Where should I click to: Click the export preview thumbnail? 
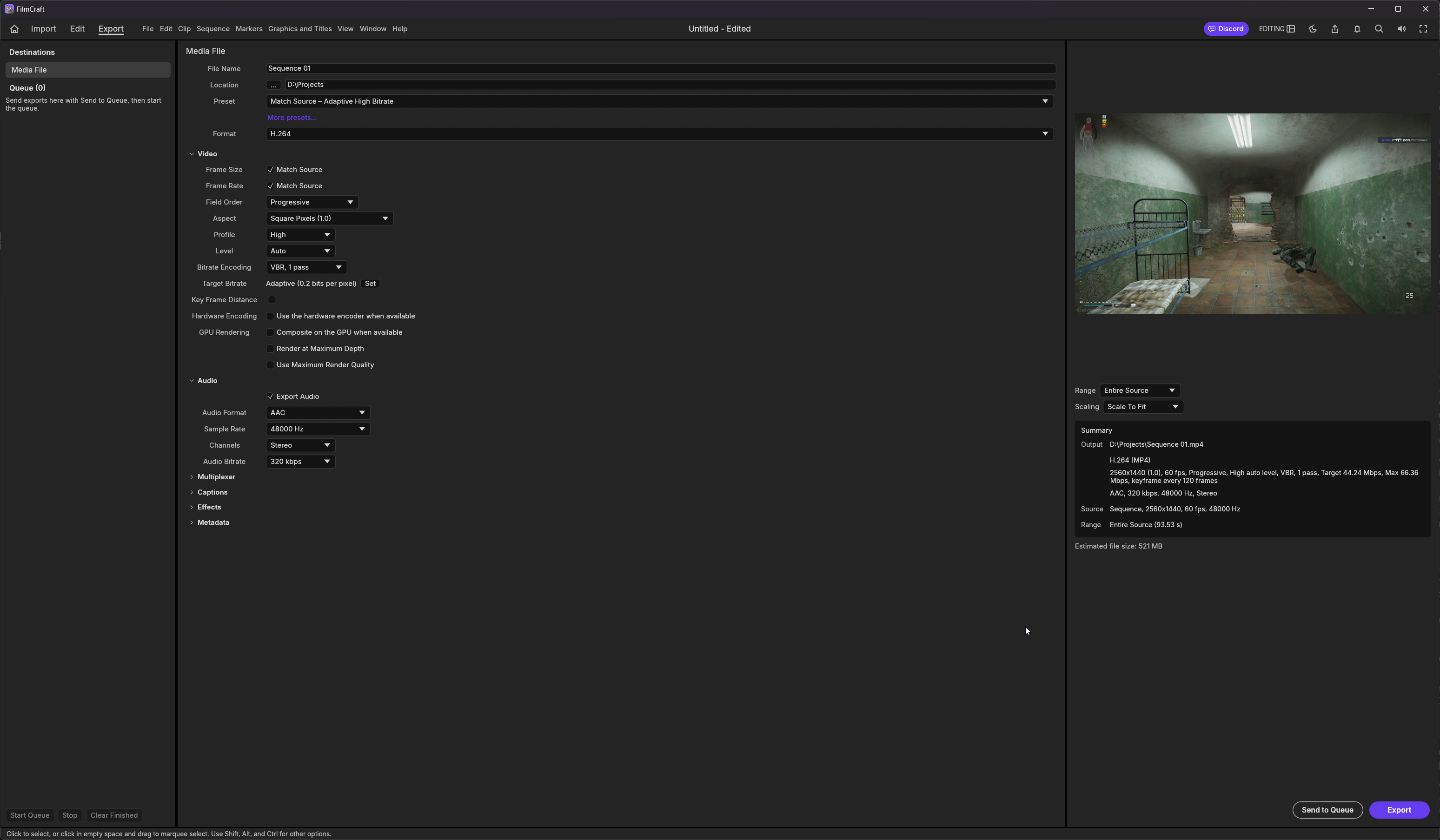coord(1253,213)
